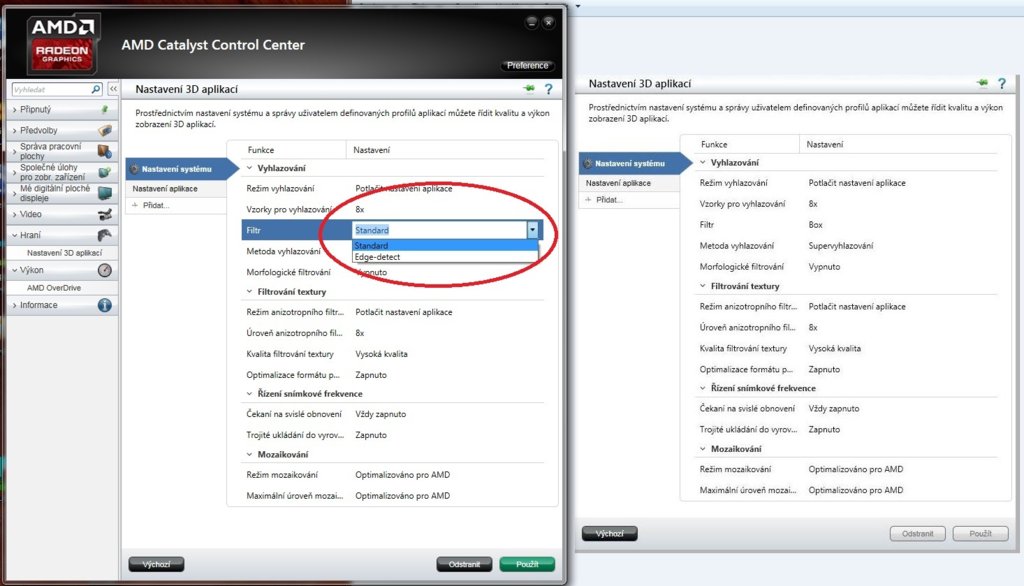Click the pin icon beside Připnutý
This screenshot has height=586, width=1024.
(x=104, y=110)
